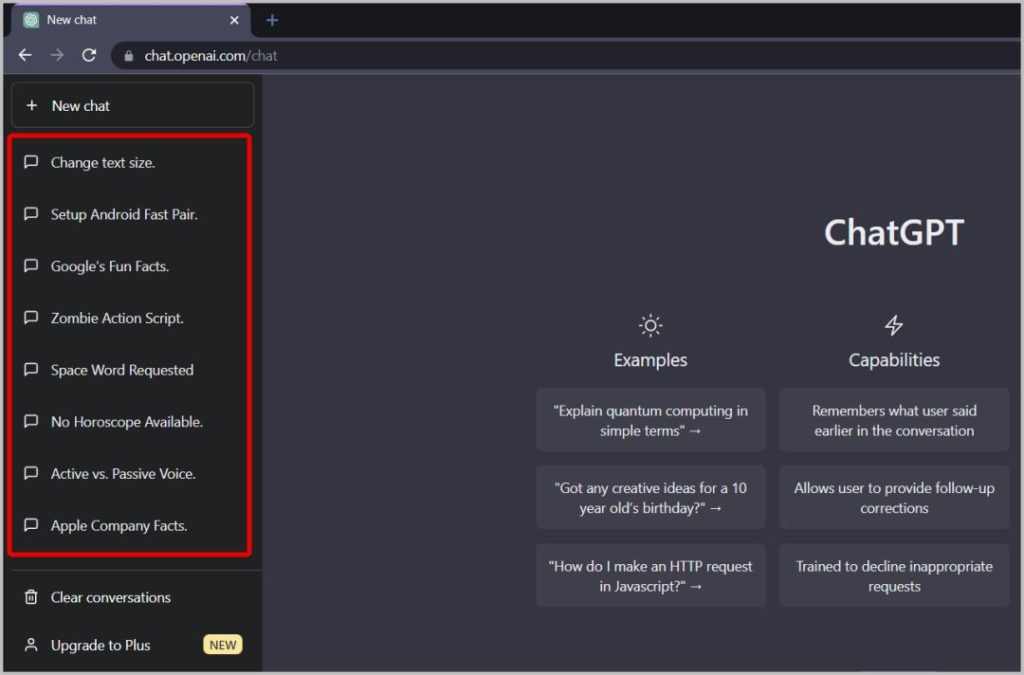The width and height of the screenshot is (1024, 675).
Task: Click the sun icon above Examples
Action: tap(650, 325)
